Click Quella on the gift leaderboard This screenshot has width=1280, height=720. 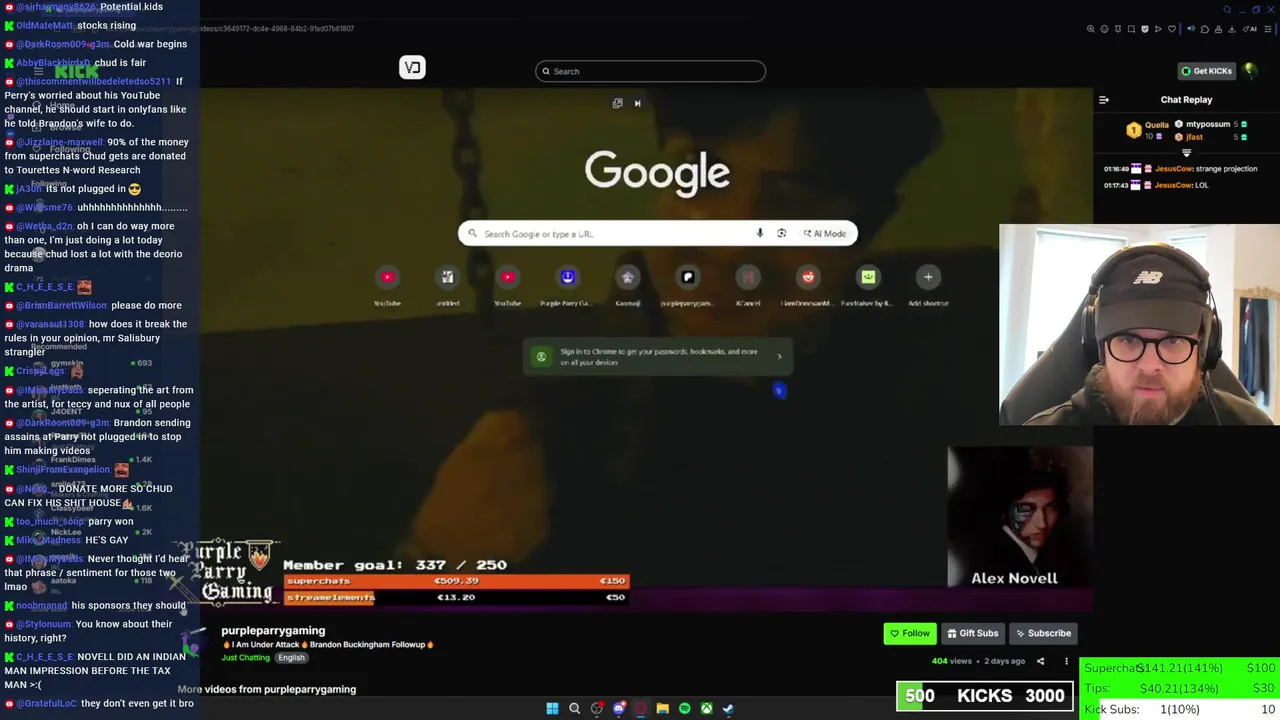[x=1157, y=125]
